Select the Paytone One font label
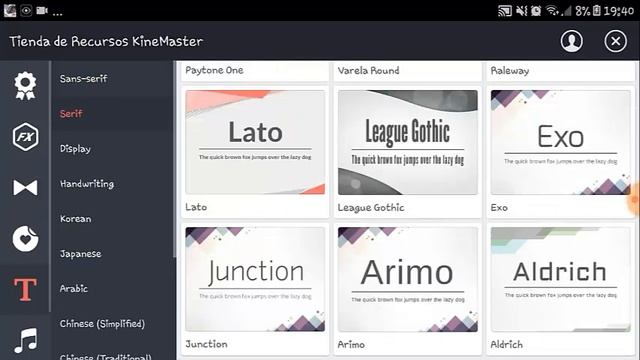Viewport: 640px width, 360px height. 214,70
